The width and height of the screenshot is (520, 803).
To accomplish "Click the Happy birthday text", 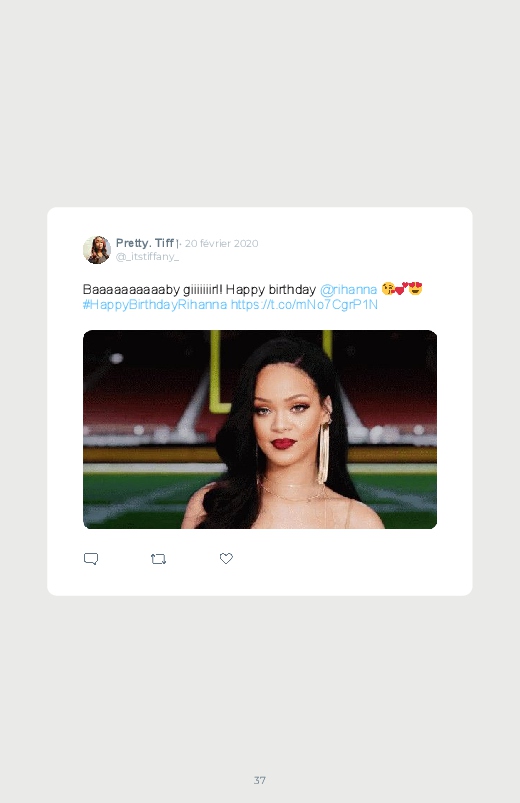I will click(x=271, y=289).
